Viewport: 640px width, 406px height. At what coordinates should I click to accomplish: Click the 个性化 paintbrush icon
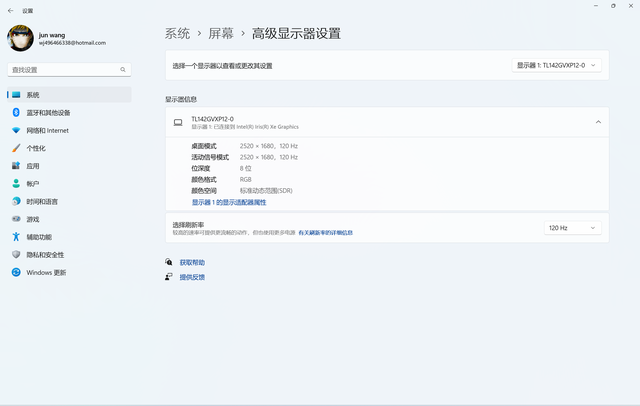pos(16,148)
